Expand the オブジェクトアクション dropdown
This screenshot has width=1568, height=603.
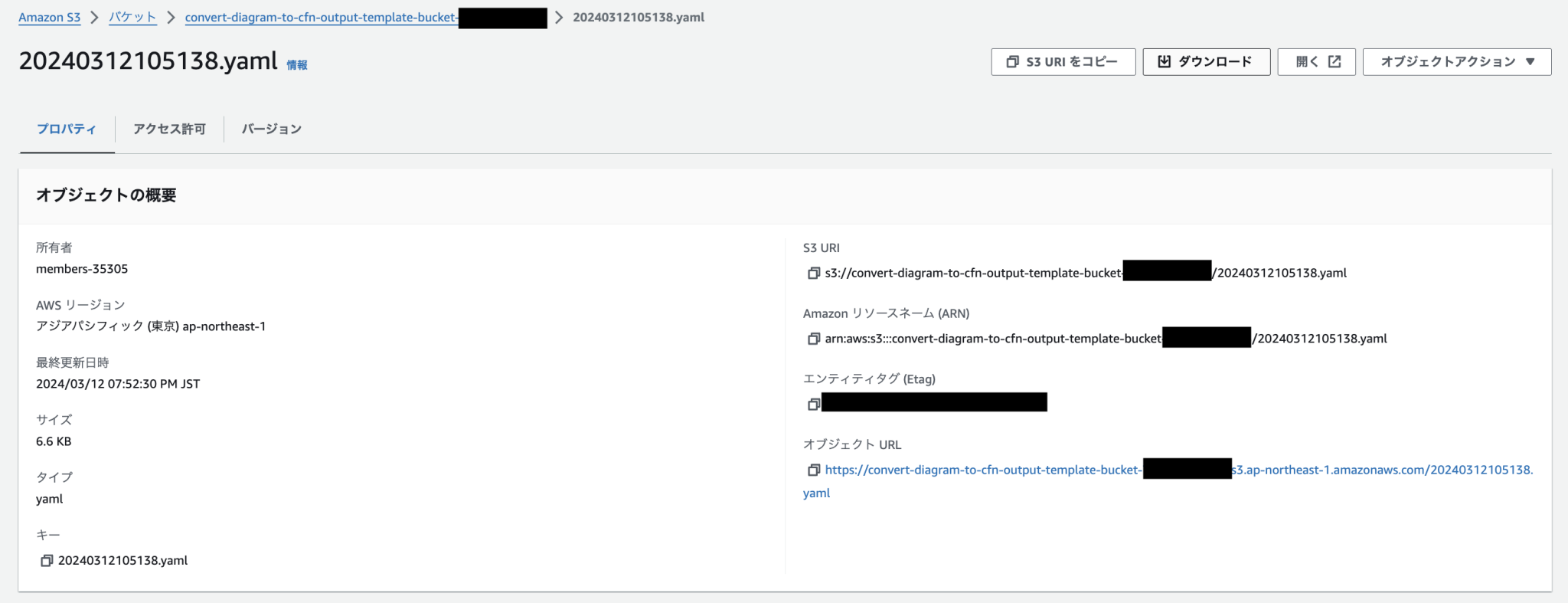[x=1456, y=62]
